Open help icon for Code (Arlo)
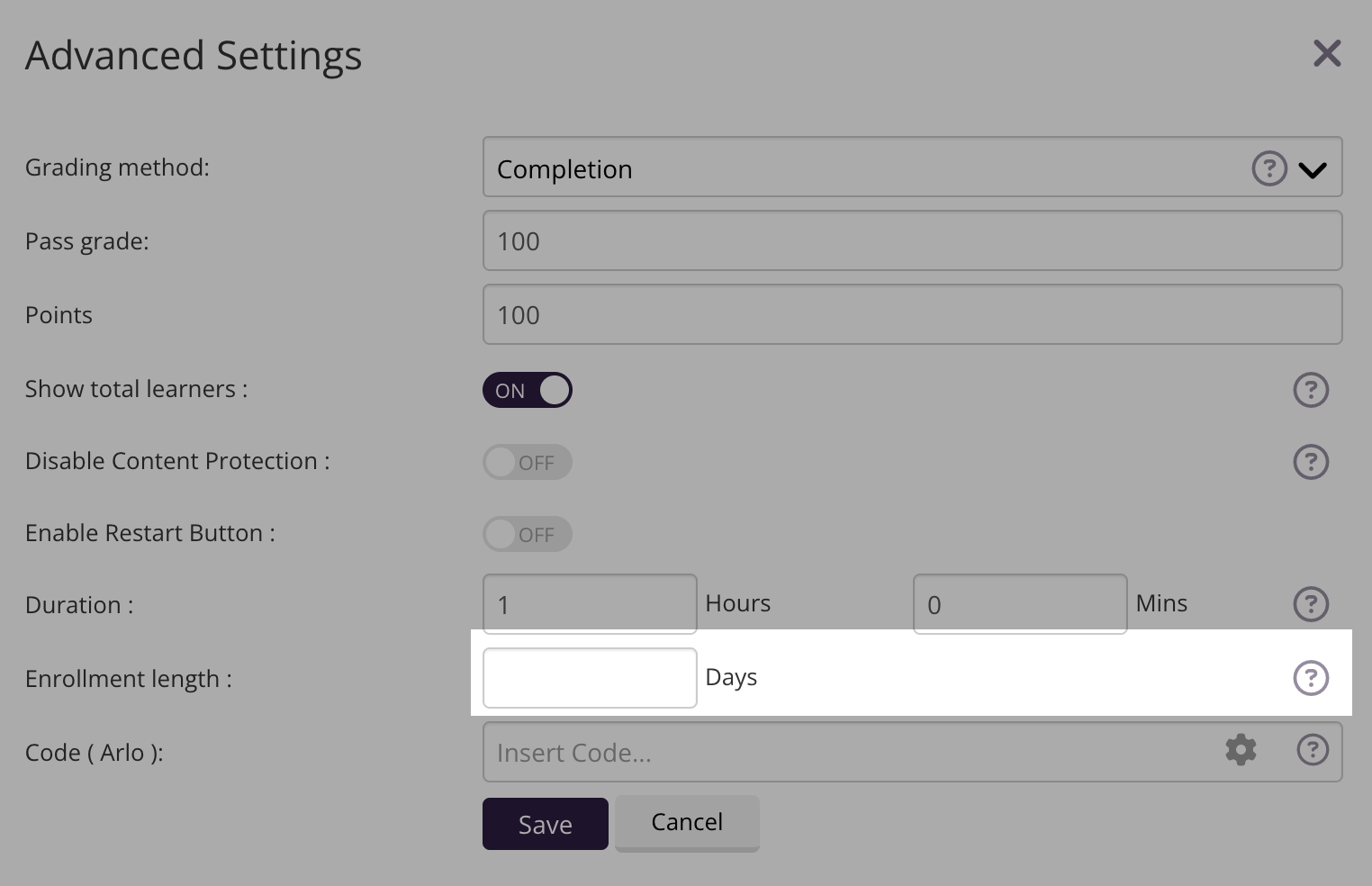The width and height of the screenshot is (1372, 886). pyautogui.click(x=1312, y=750)
